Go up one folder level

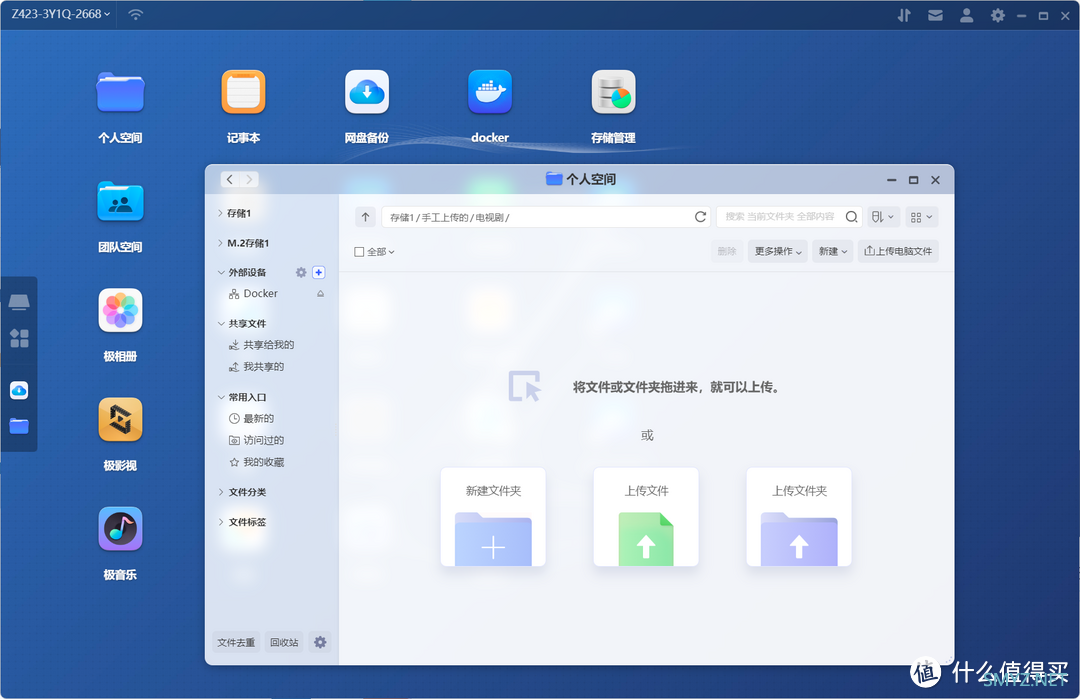(x=365, y=217)
